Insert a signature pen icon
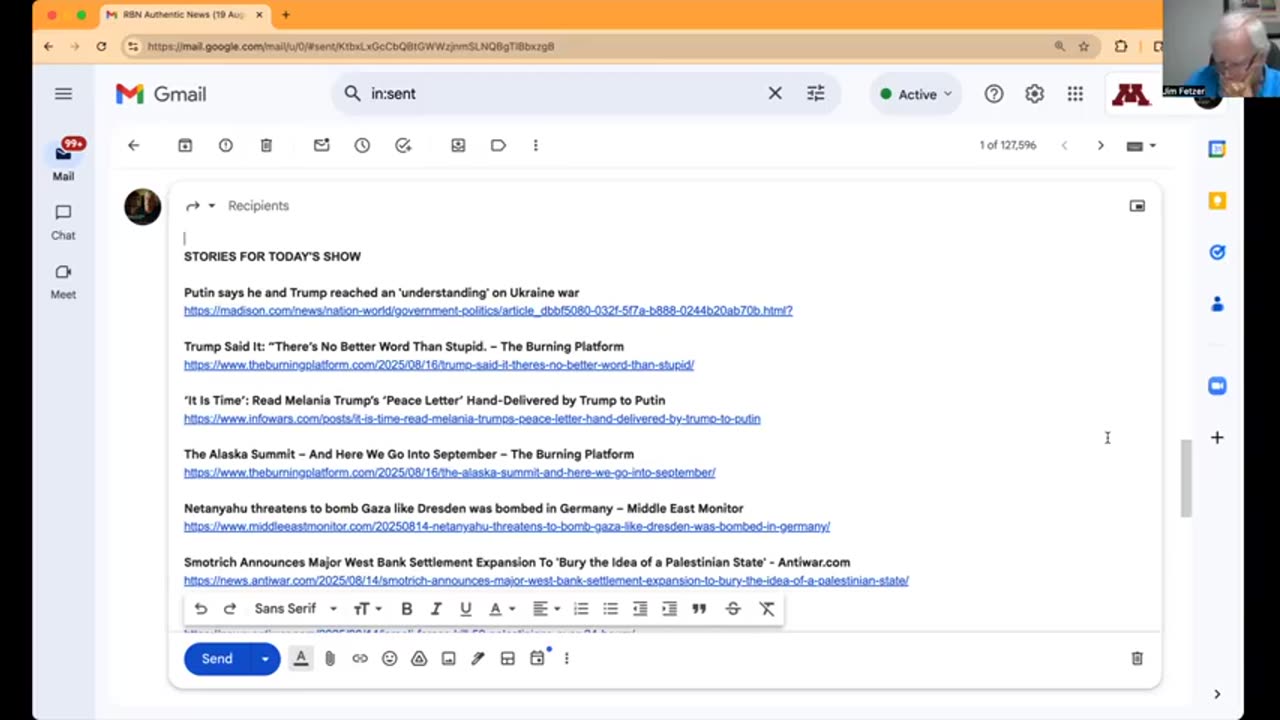The height and width of the screenshot is (720, 1280). click(x=478, y=658)
